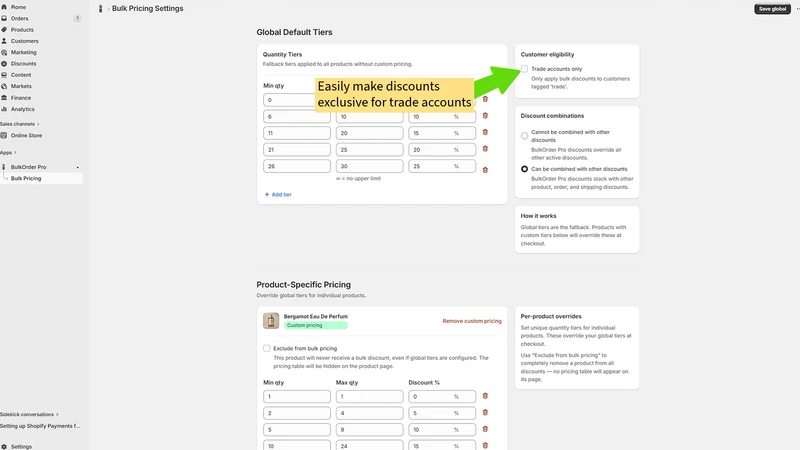Viewport: 800px width, 450px height.
Task: Click the Add tier link
Action: pyautogui.click(x=278, y=194)
